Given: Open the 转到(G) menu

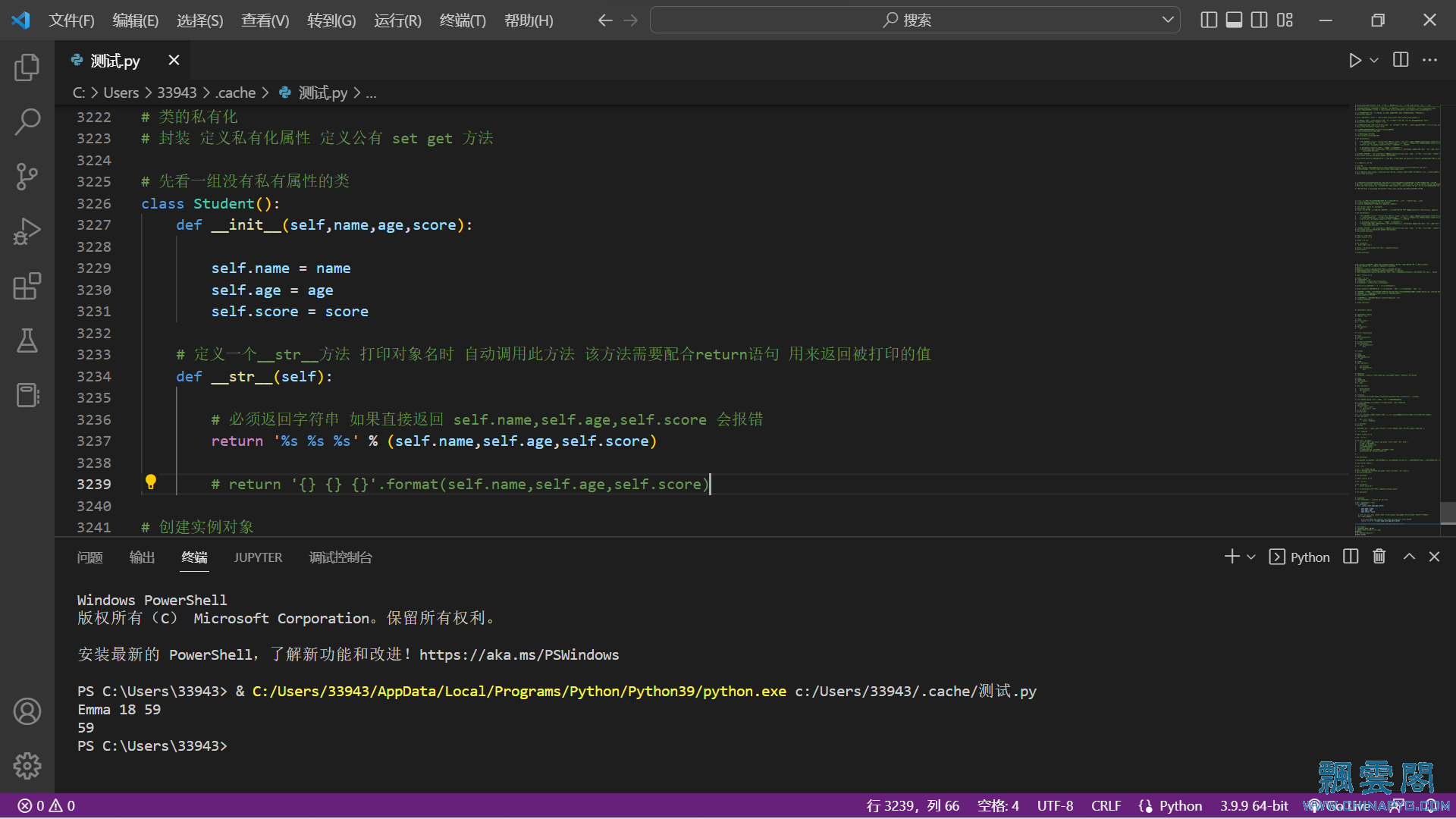Looking at the screenshot, I should click(331, 20).
